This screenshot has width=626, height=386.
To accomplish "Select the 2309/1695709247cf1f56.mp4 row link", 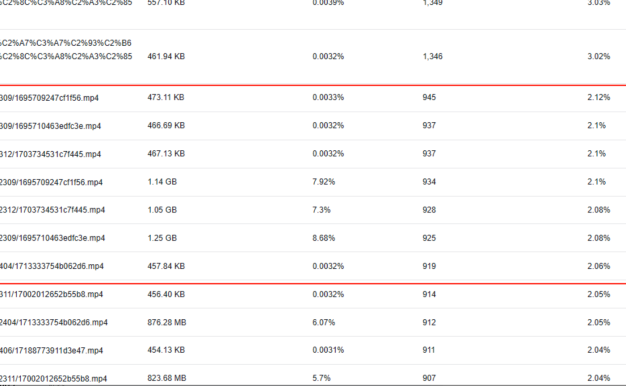I will tap(51, 182).
